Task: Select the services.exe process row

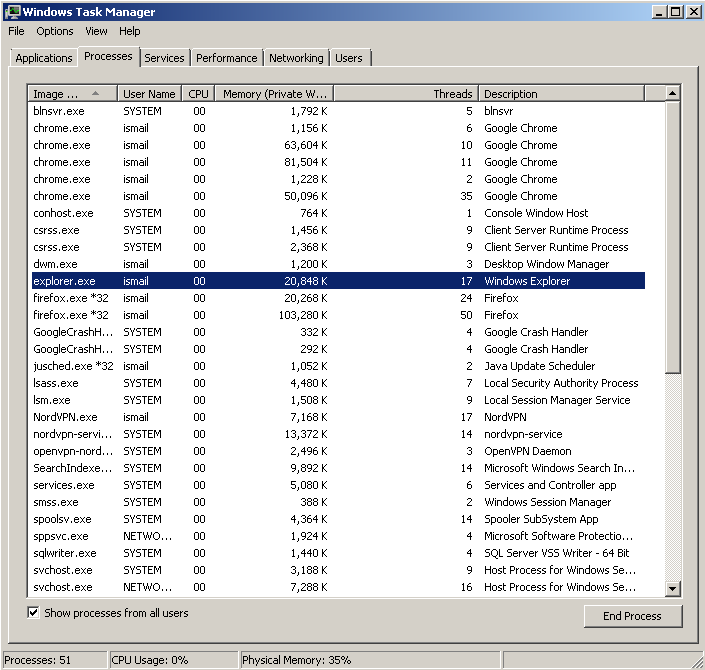Action: [338, 485]
